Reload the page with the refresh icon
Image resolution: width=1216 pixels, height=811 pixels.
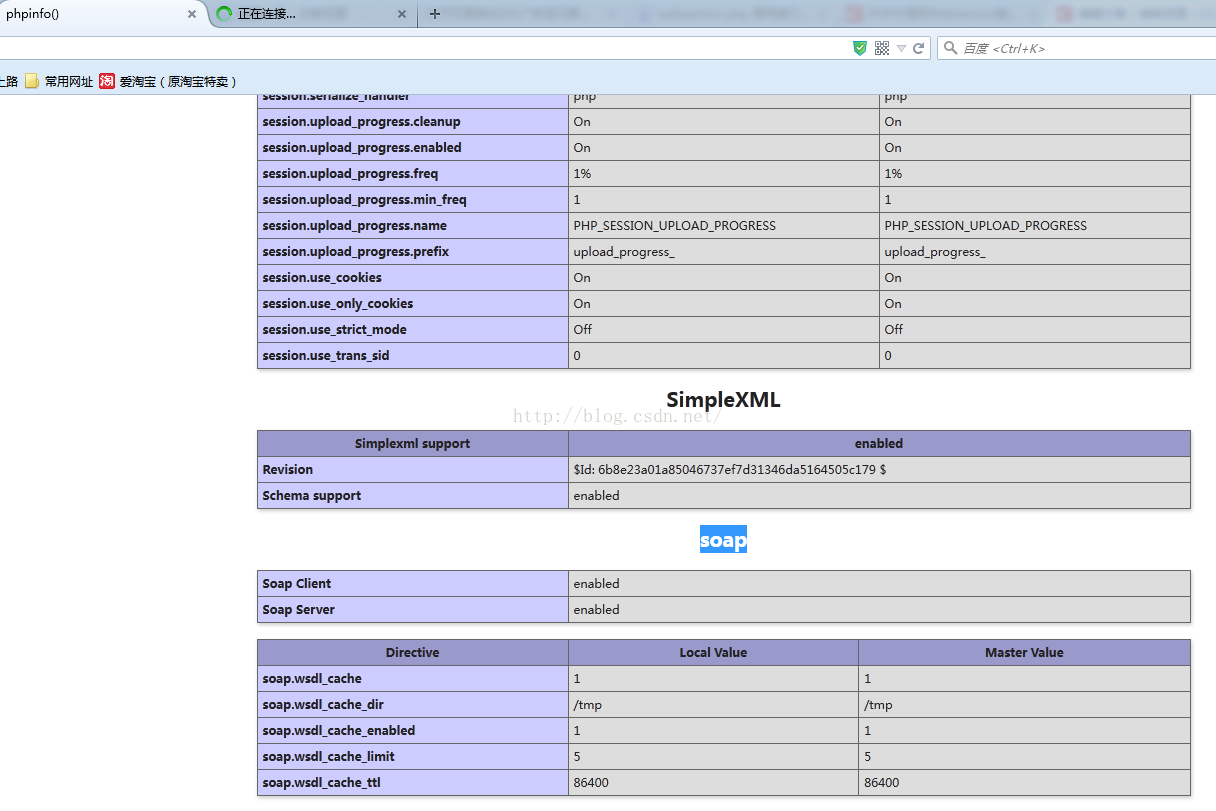918,48
